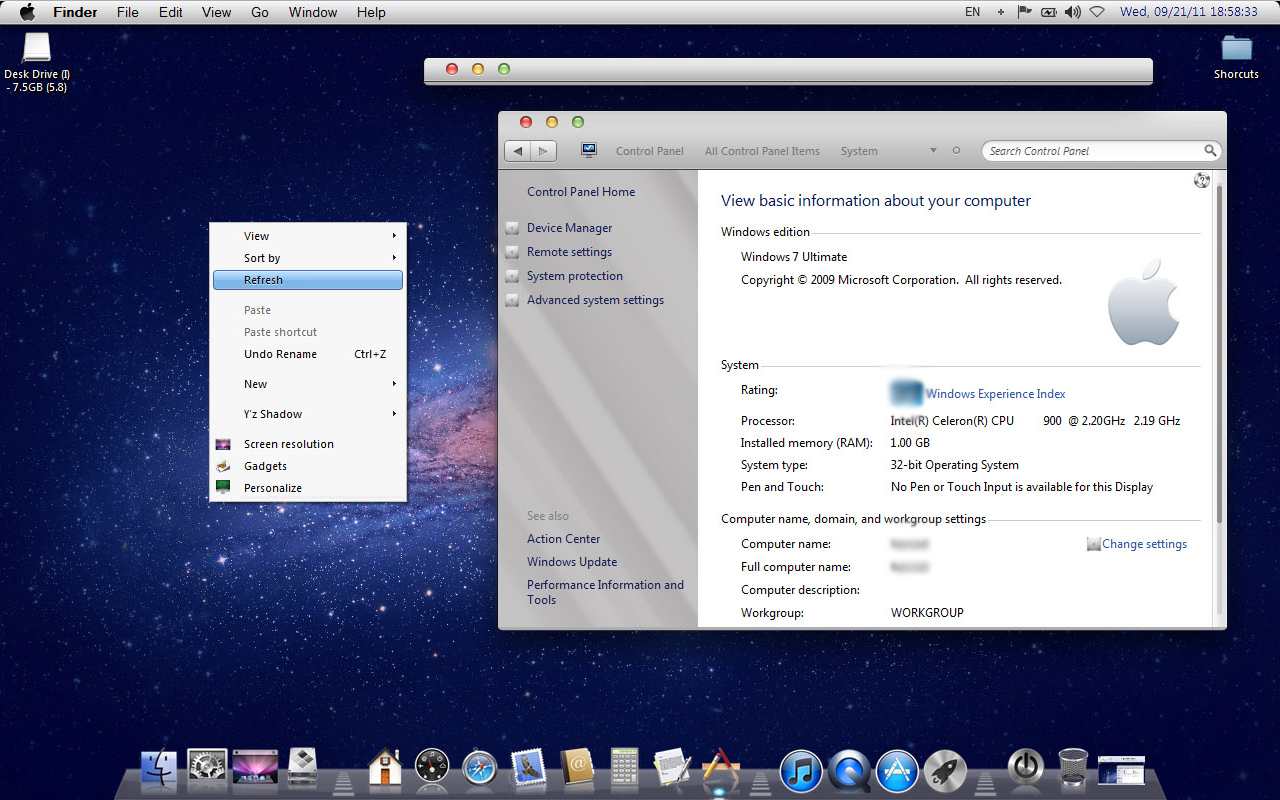Click the network icon in the menu bar
Image resolution: width=1280 pixels, height=800 pixels.
point(1097,12)
